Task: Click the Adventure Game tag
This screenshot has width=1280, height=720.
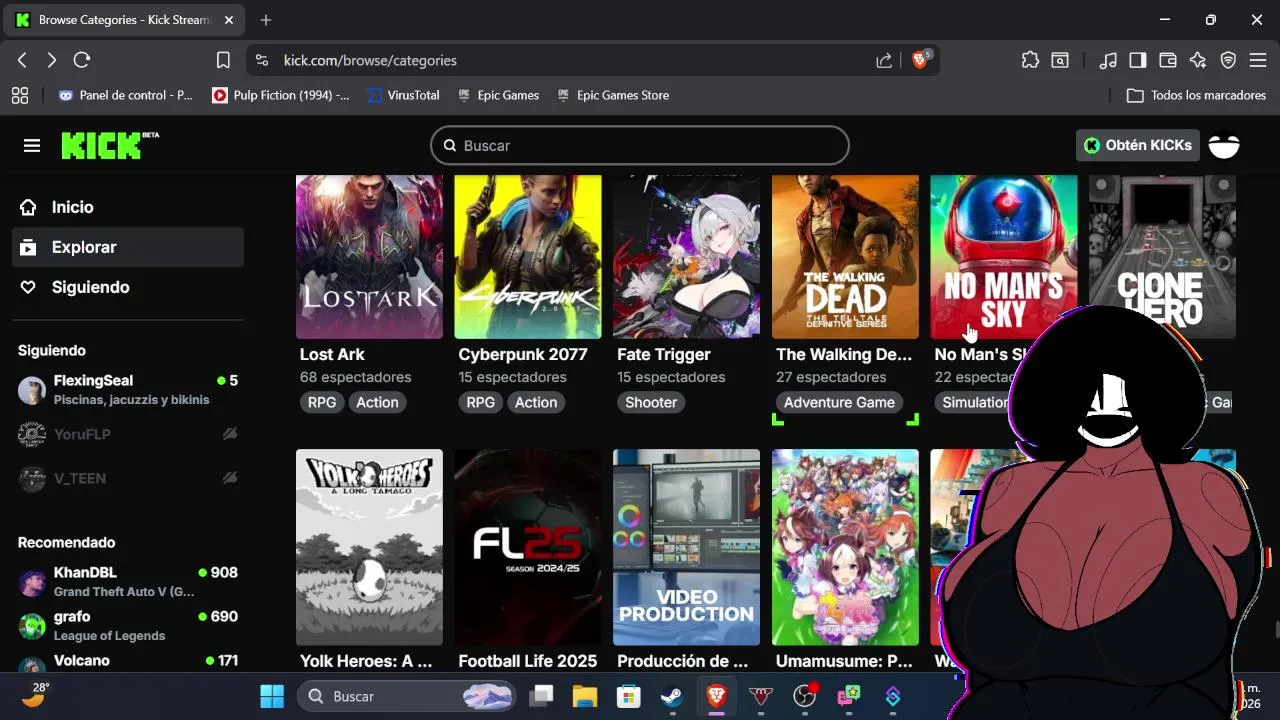Action: pyautogui.click(x=839, y=402)
